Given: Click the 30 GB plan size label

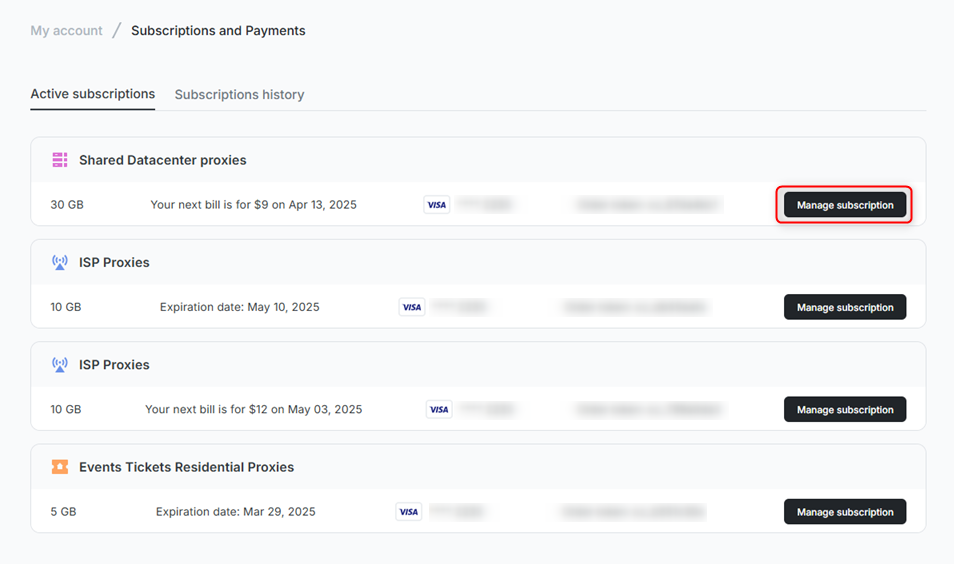Looking at the screenshot, I should pyautogui.click(x=67, y=205).
